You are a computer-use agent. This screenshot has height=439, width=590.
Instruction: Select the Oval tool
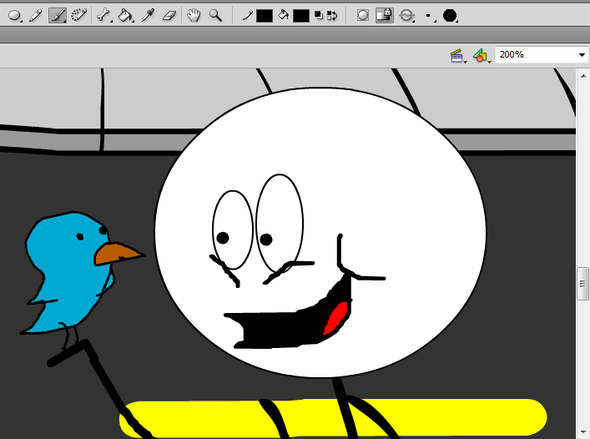tap(14, 16)
